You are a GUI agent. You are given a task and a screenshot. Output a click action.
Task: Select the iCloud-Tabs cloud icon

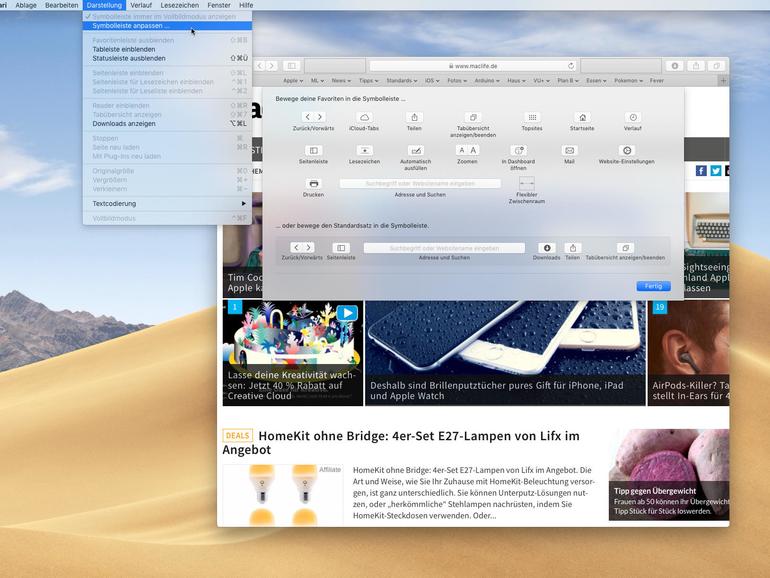coord(364,117)
